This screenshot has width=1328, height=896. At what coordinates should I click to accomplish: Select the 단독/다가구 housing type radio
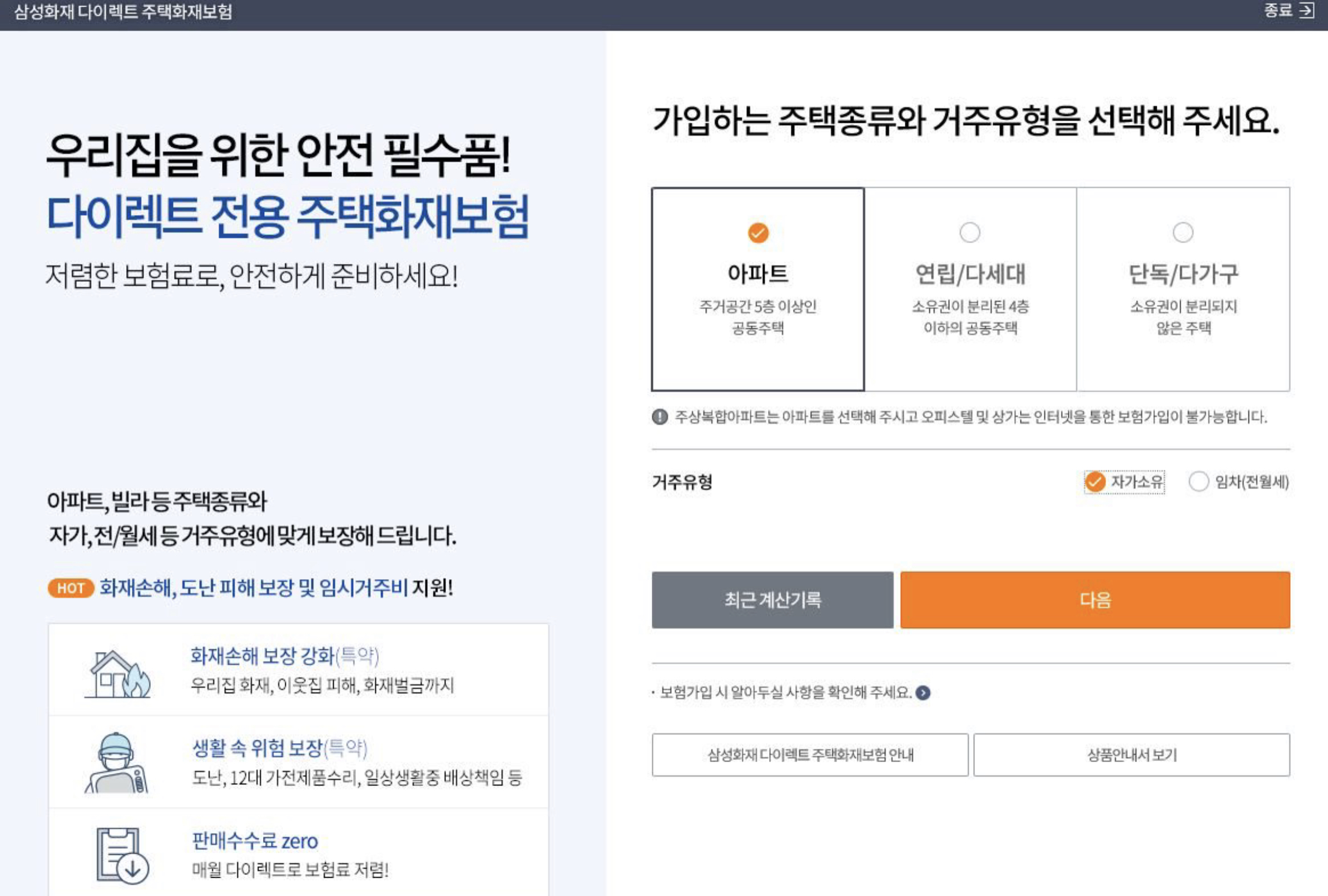pos(1183,233)
